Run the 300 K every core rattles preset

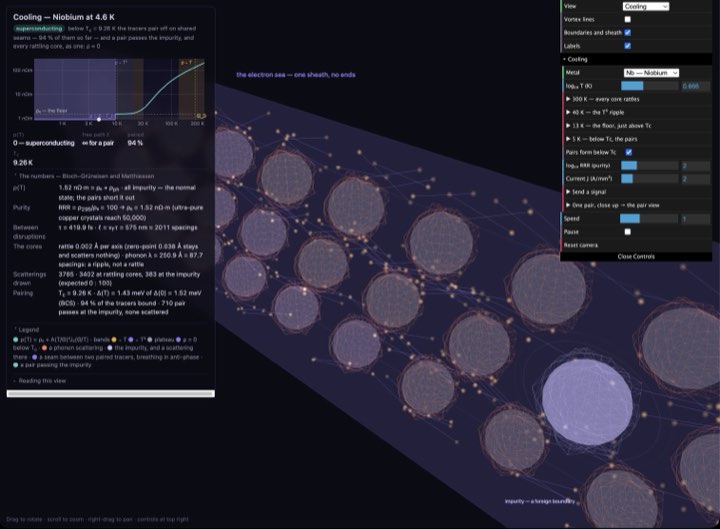pyautogui.click(x=636, y=99)
